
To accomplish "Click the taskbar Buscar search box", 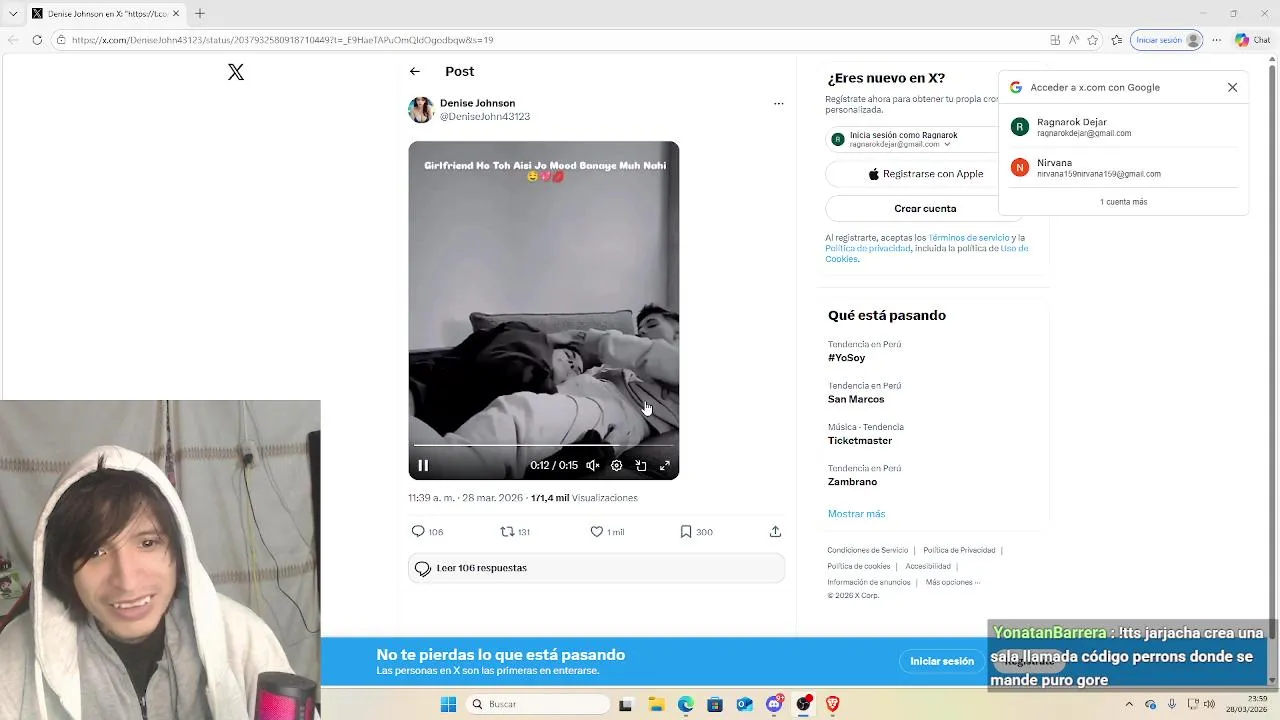I will 539,704.
